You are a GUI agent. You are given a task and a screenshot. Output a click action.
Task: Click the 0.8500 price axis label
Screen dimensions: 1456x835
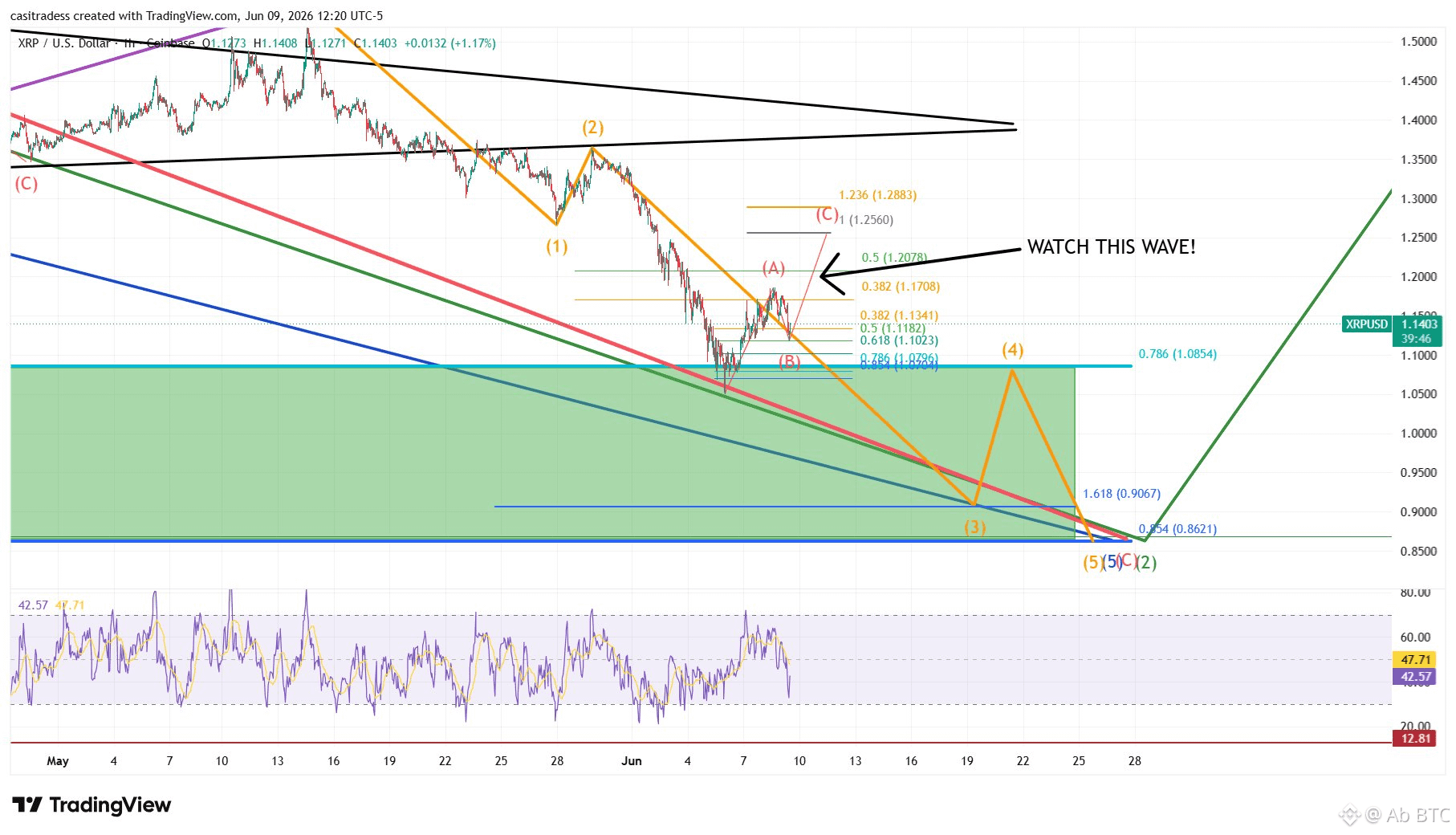(x=1419, y=552)
